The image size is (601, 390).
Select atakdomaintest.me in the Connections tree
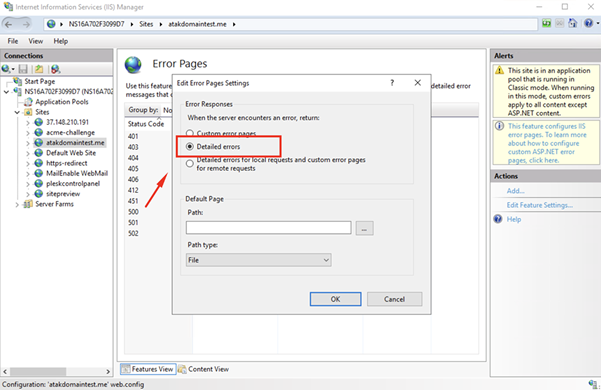point(75,143)
